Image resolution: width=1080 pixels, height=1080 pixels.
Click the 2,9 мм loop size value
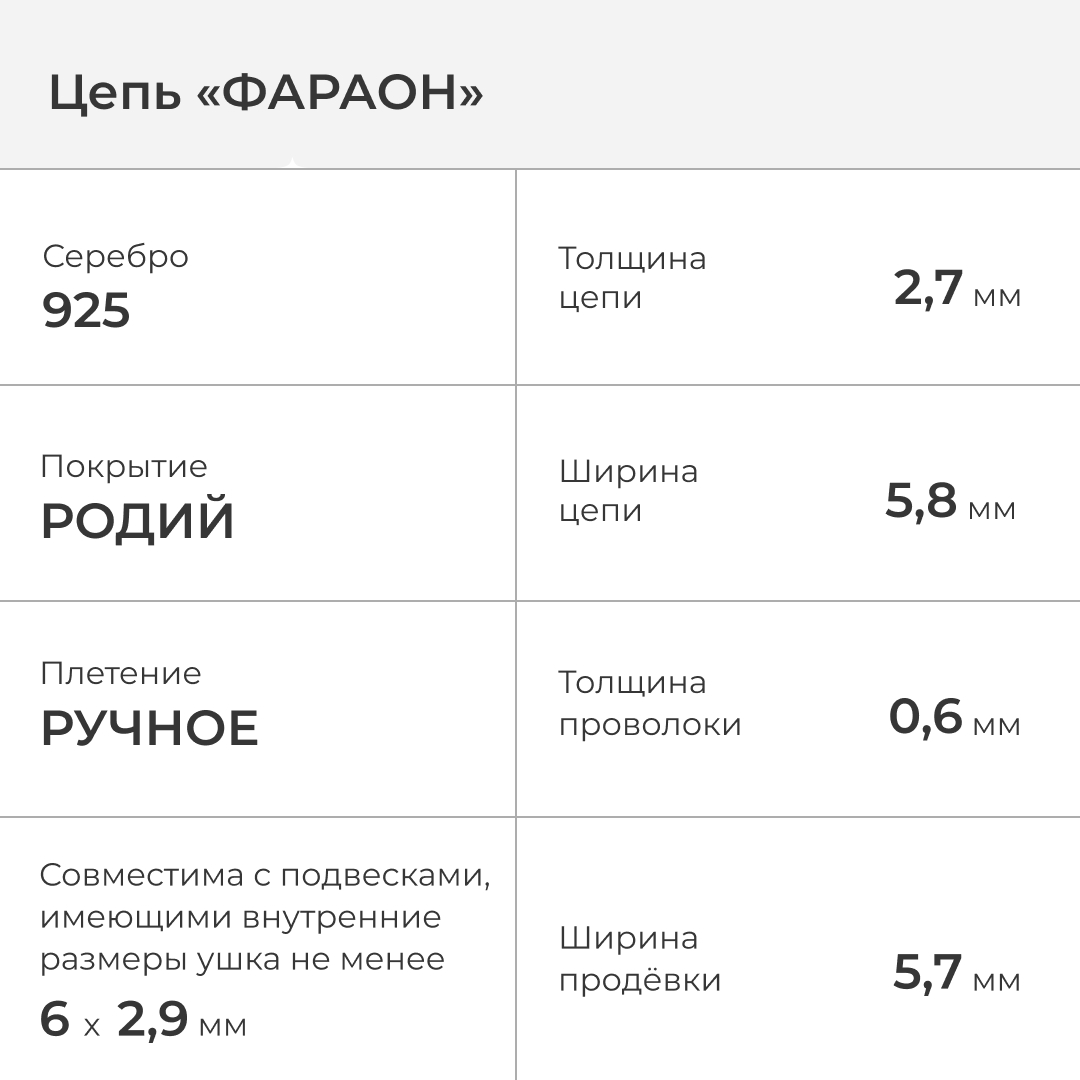pos(182,1021)
